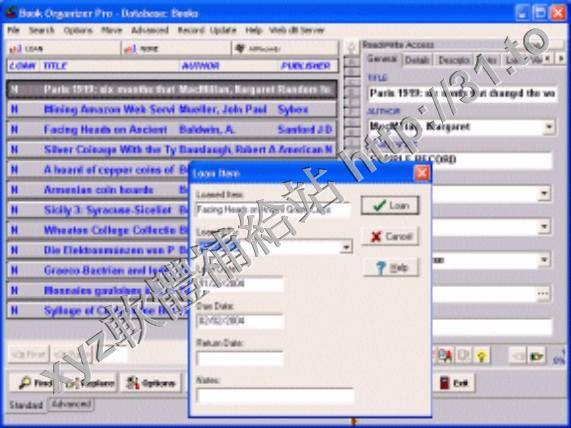Click the grey back arrow record icon

(518, 356)
